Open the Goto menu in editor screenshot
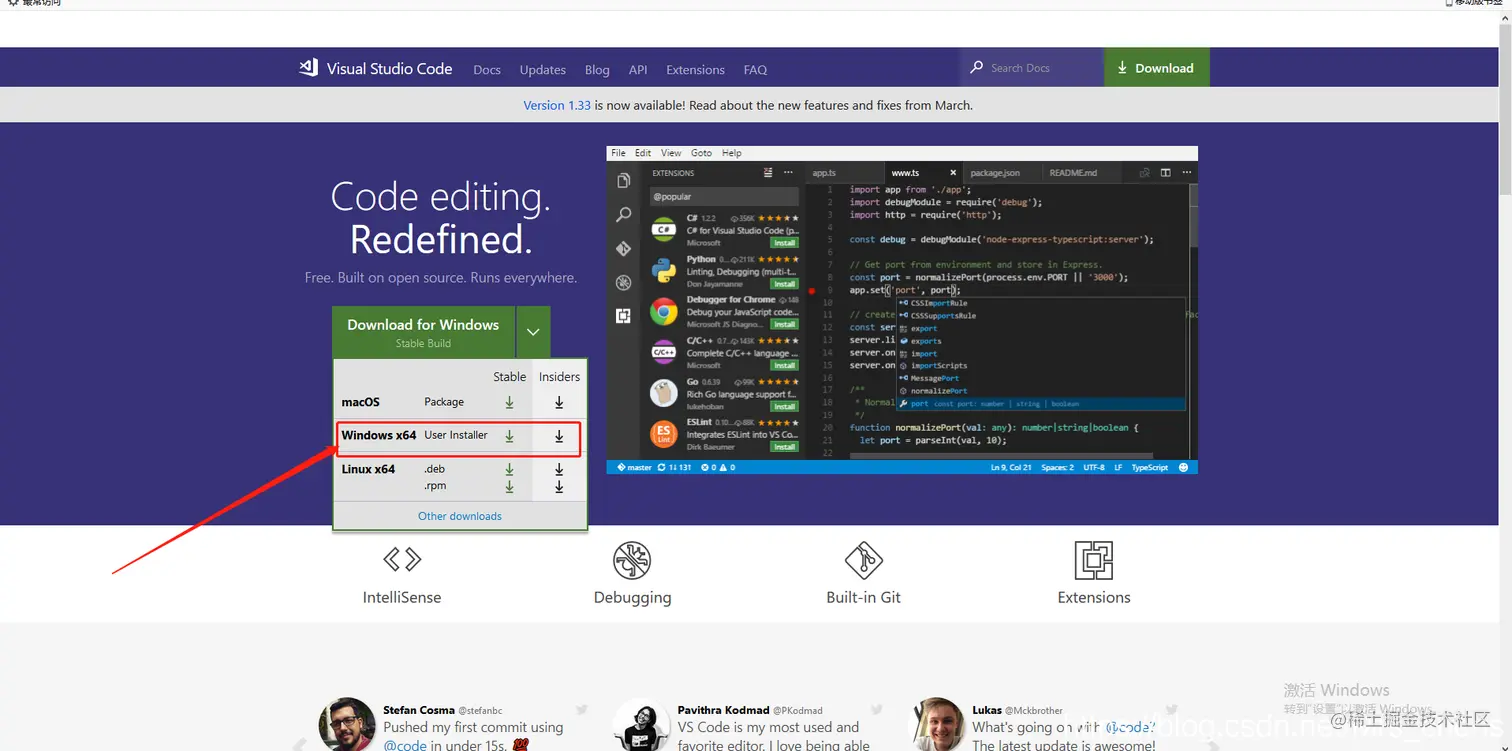This screenshot has height=751, width=1512. 701,153
